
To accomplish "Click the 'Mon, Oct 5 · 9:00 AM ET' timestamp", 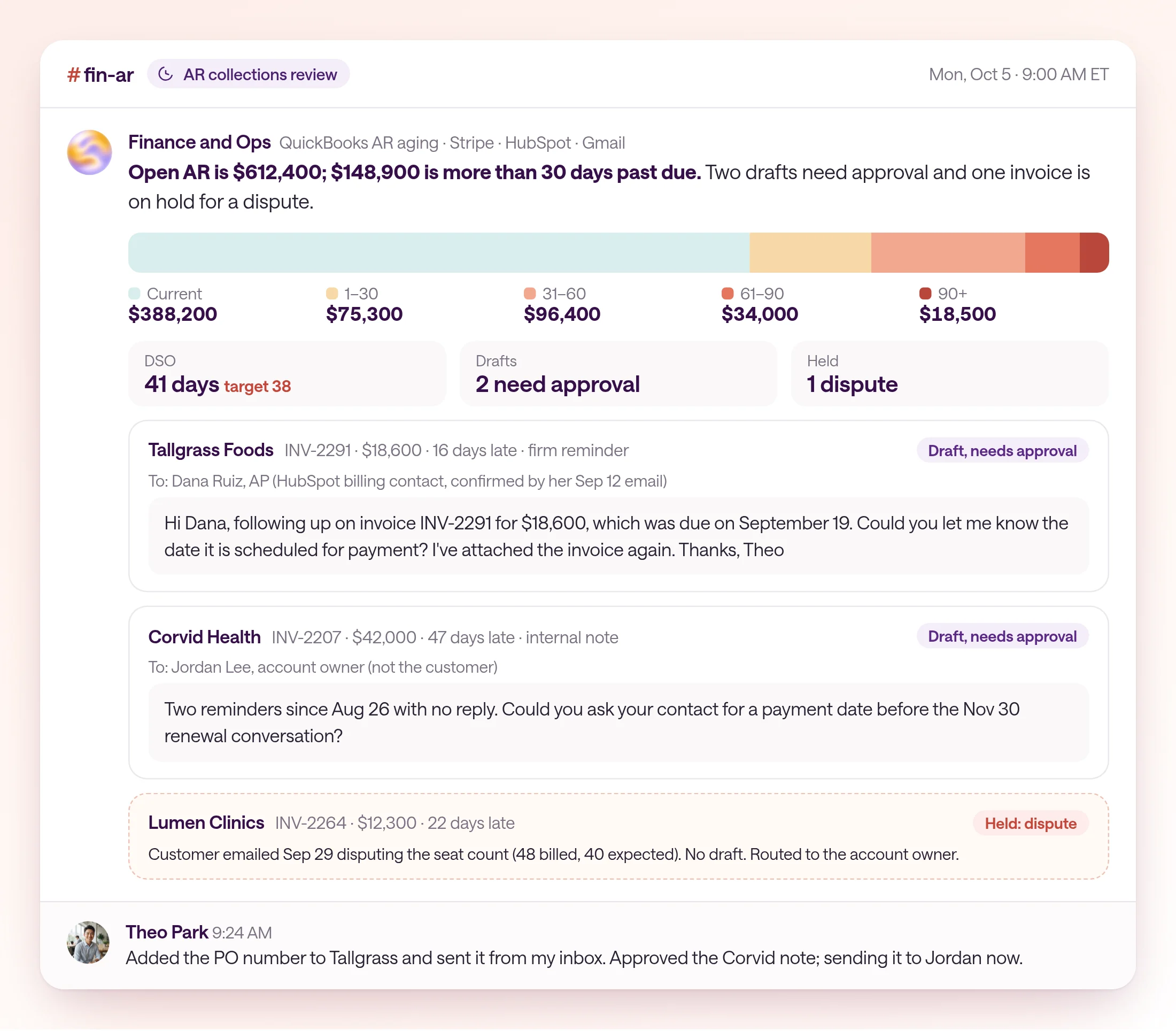I will point(1018,74).
